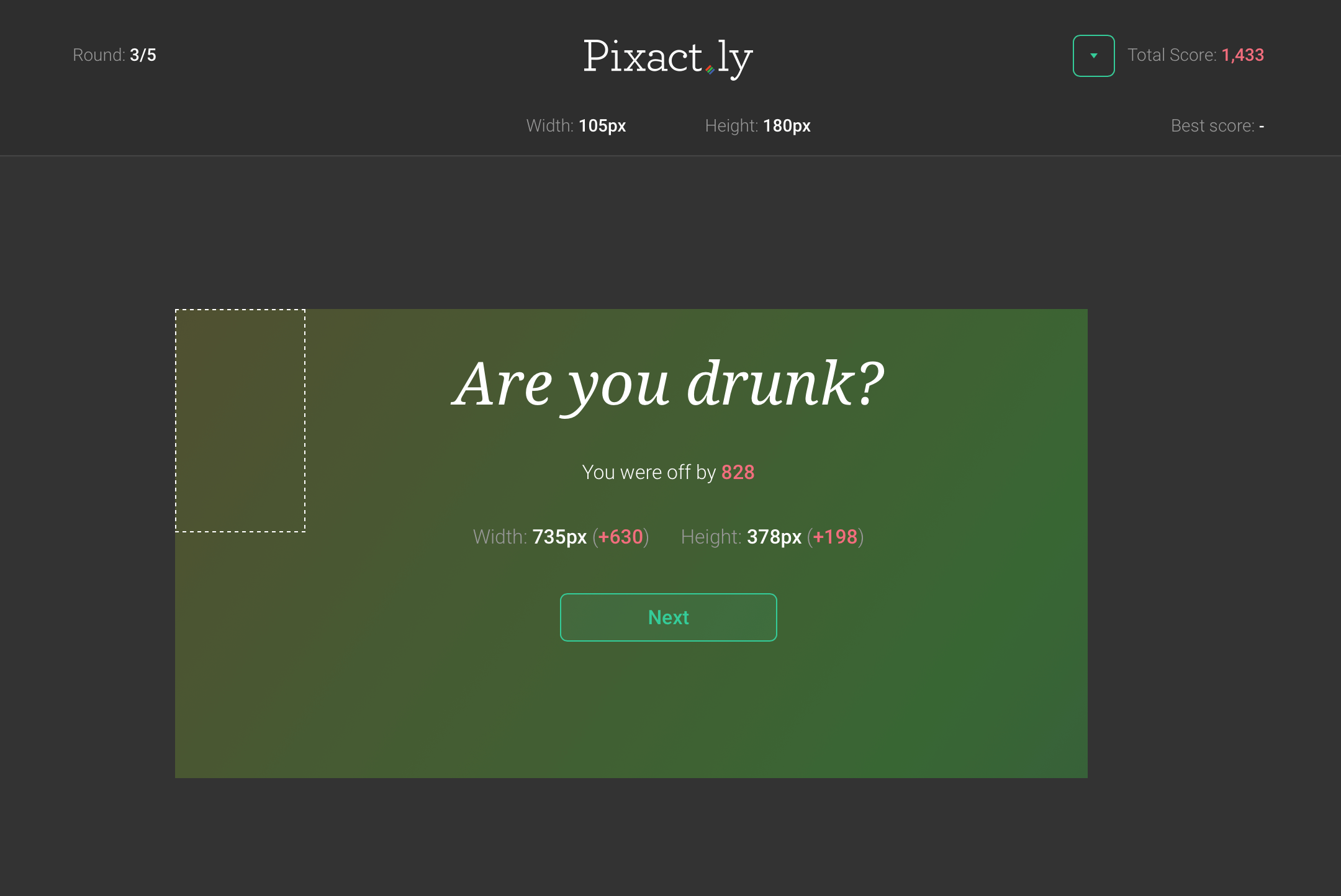
Task: Click the Round 3/5 indicator
Action: click(114, 55)
